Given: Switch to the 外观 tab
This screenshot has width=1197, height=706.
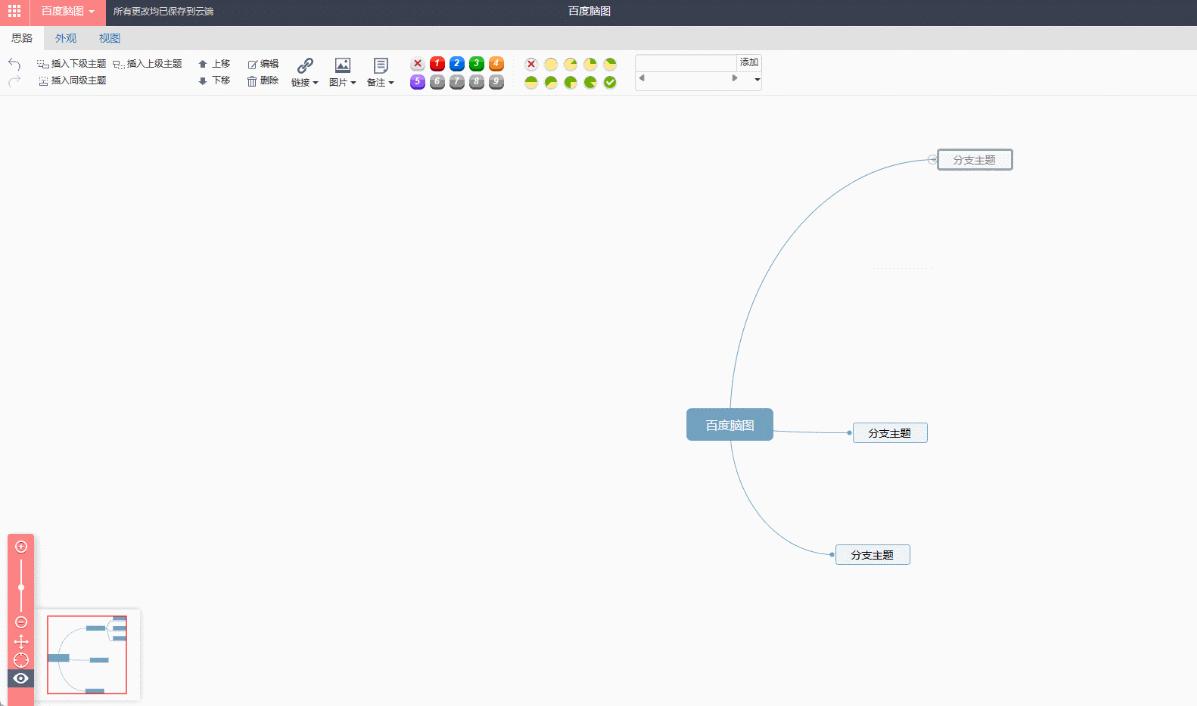Looking at the screenshot, I should tap(66, 38).
